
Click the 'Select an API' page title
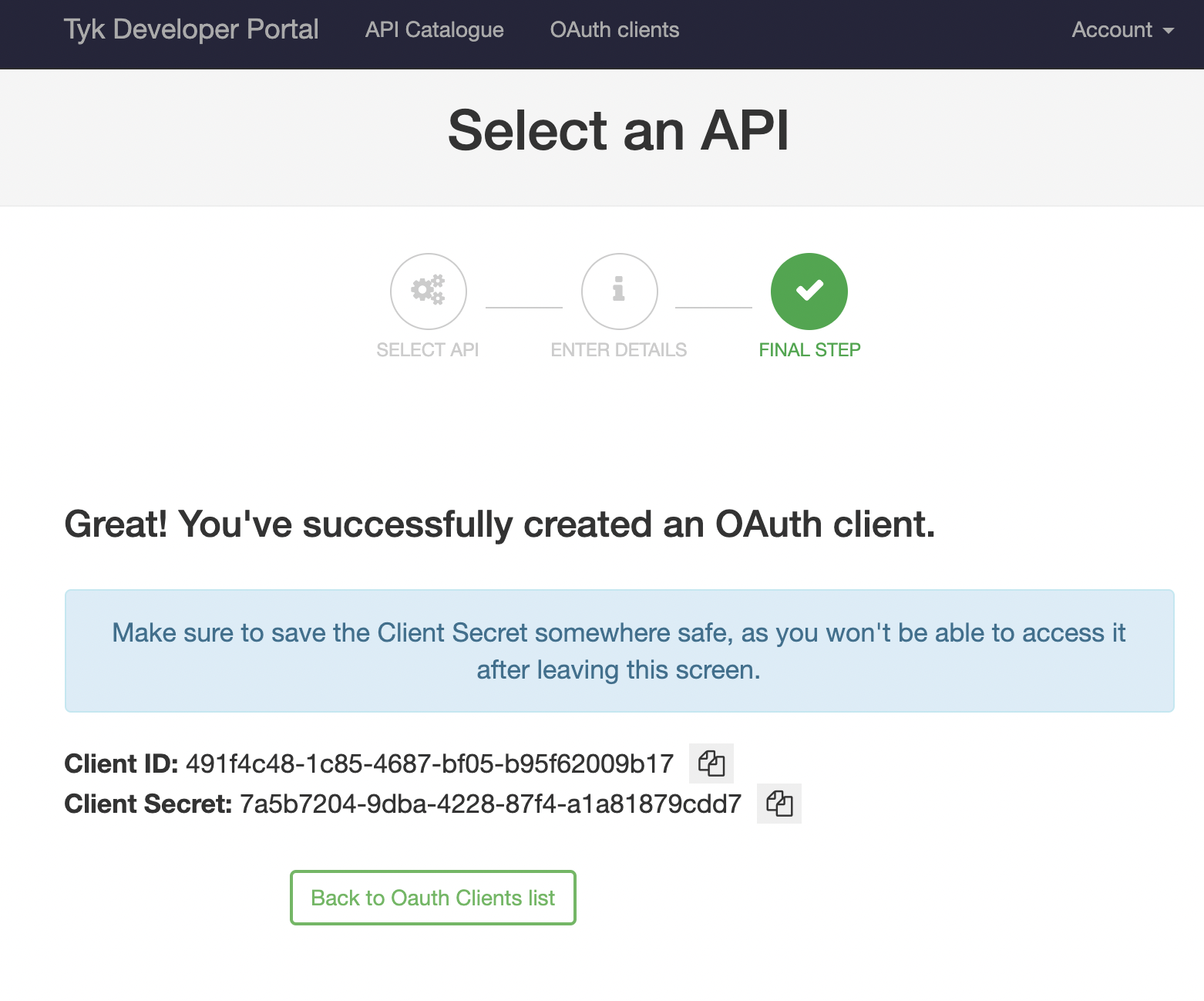coord(618,130)
